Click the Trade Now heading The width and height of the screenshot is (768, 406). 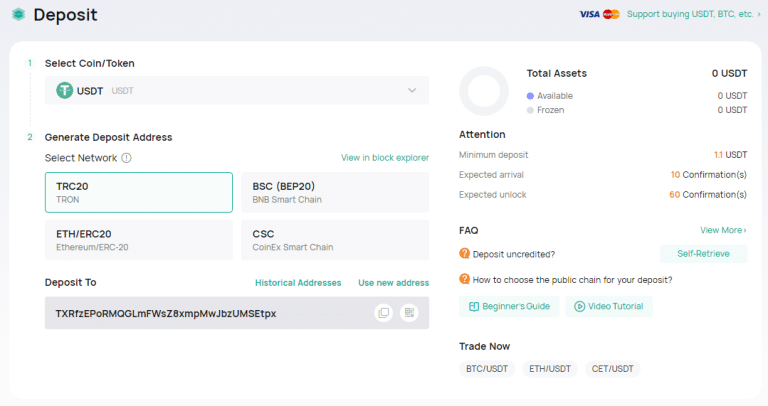coord(484,346)
